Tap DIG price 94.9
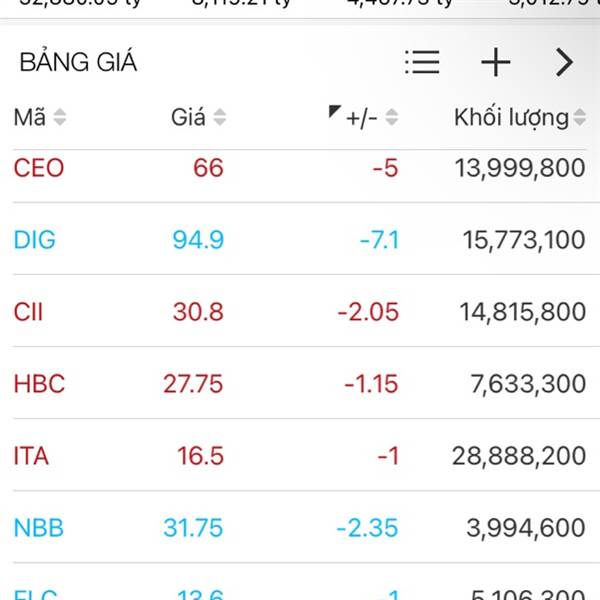600x600 pixels. point(198,240)
